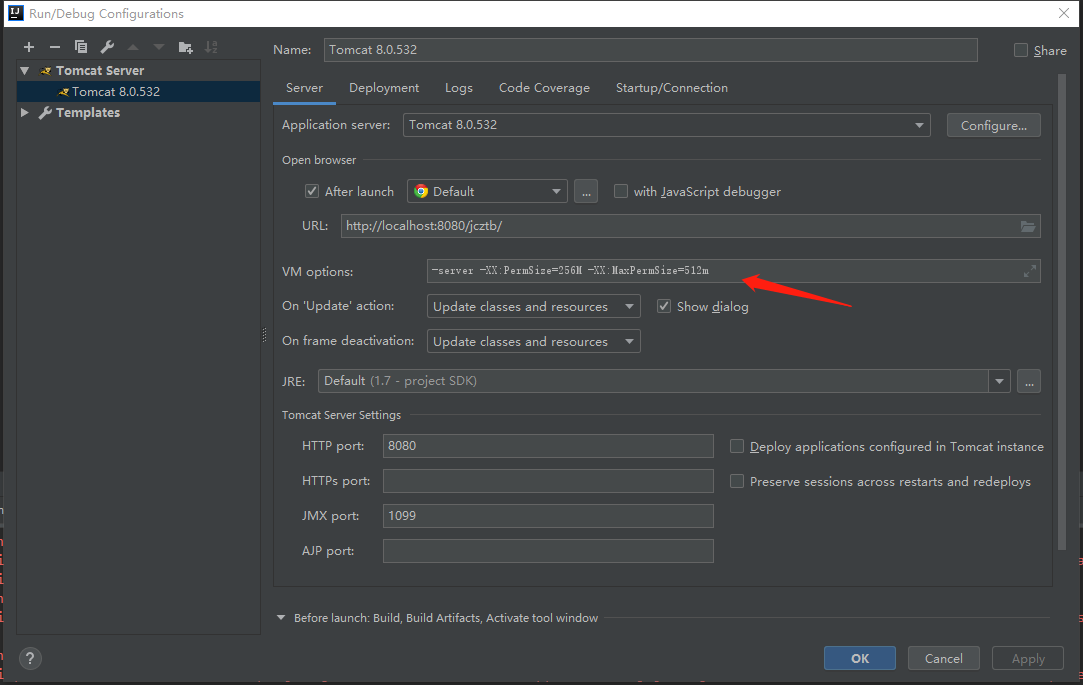1083x685 pixels.
Task: Open Default browser dropdown
Action: tap(487, 191)
